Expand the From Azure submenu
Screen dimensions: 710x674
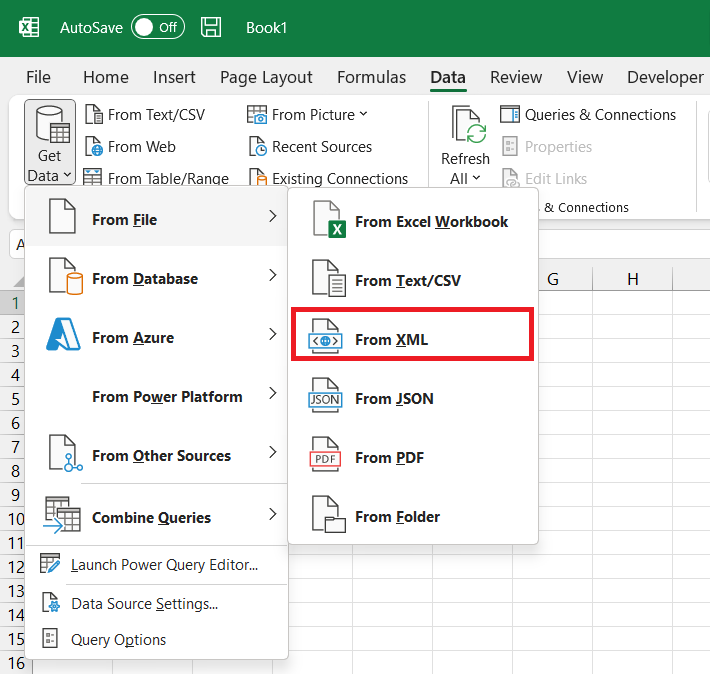click(x=157, y=336)
